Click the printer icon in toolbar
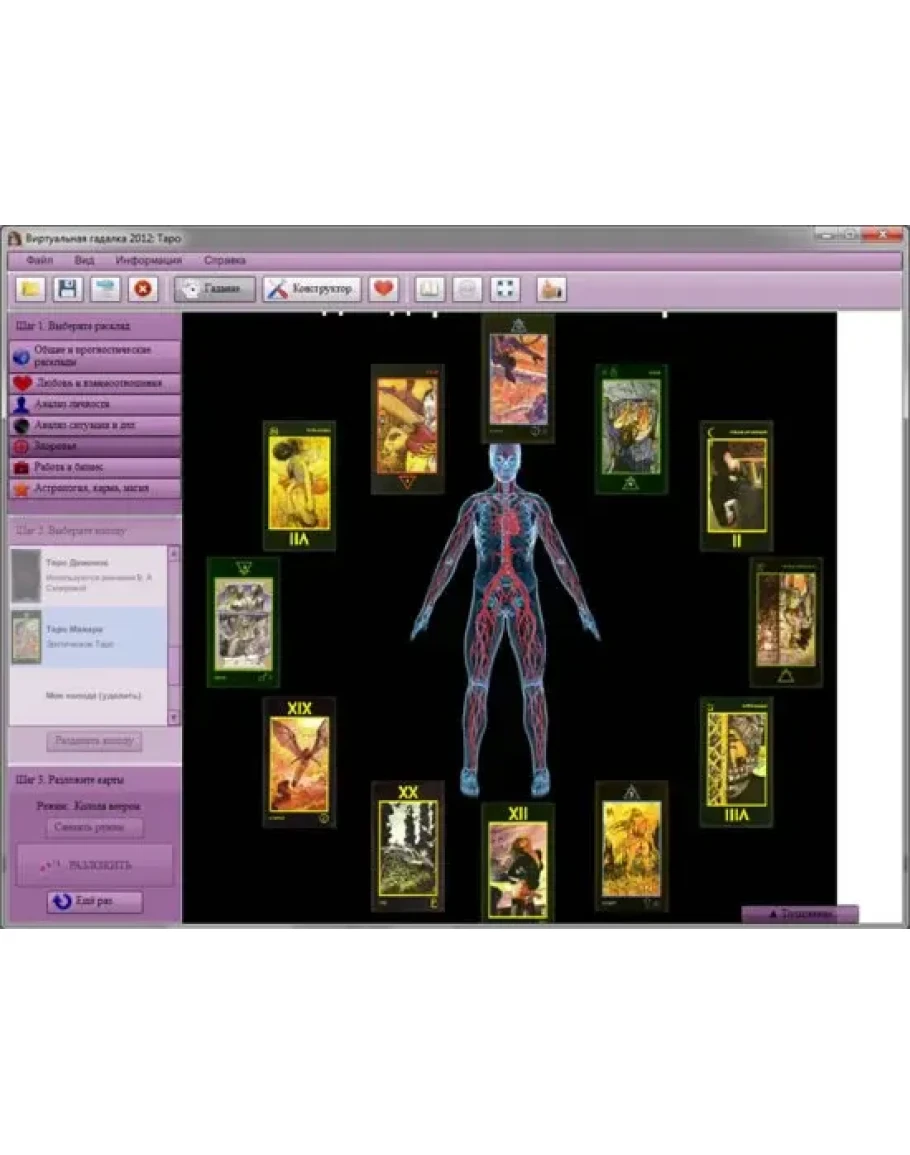The image size is (910, 1155). 104,289
